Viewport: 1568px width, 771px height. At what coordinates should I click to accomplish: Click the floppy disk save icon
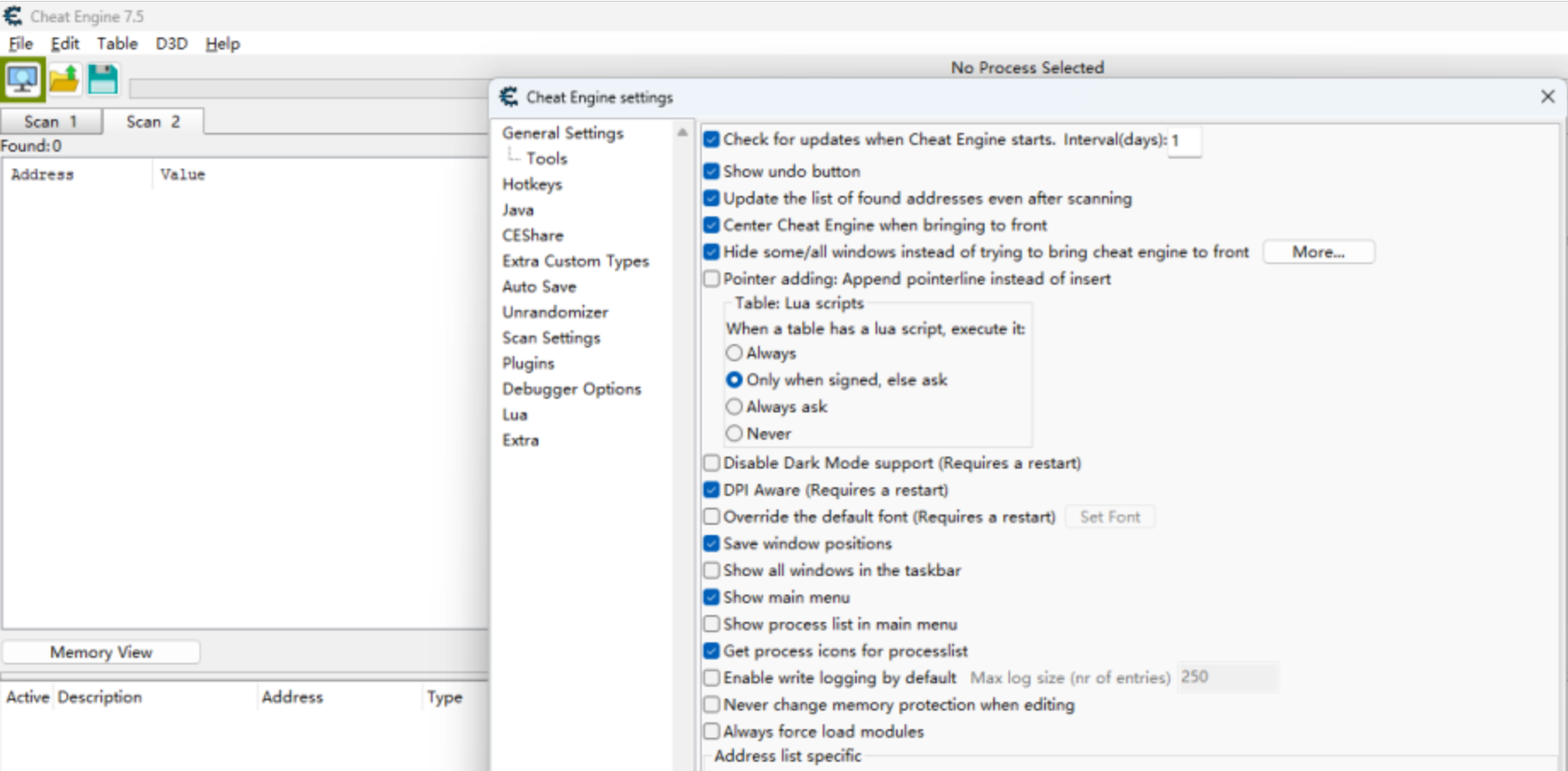click(103, 80)
